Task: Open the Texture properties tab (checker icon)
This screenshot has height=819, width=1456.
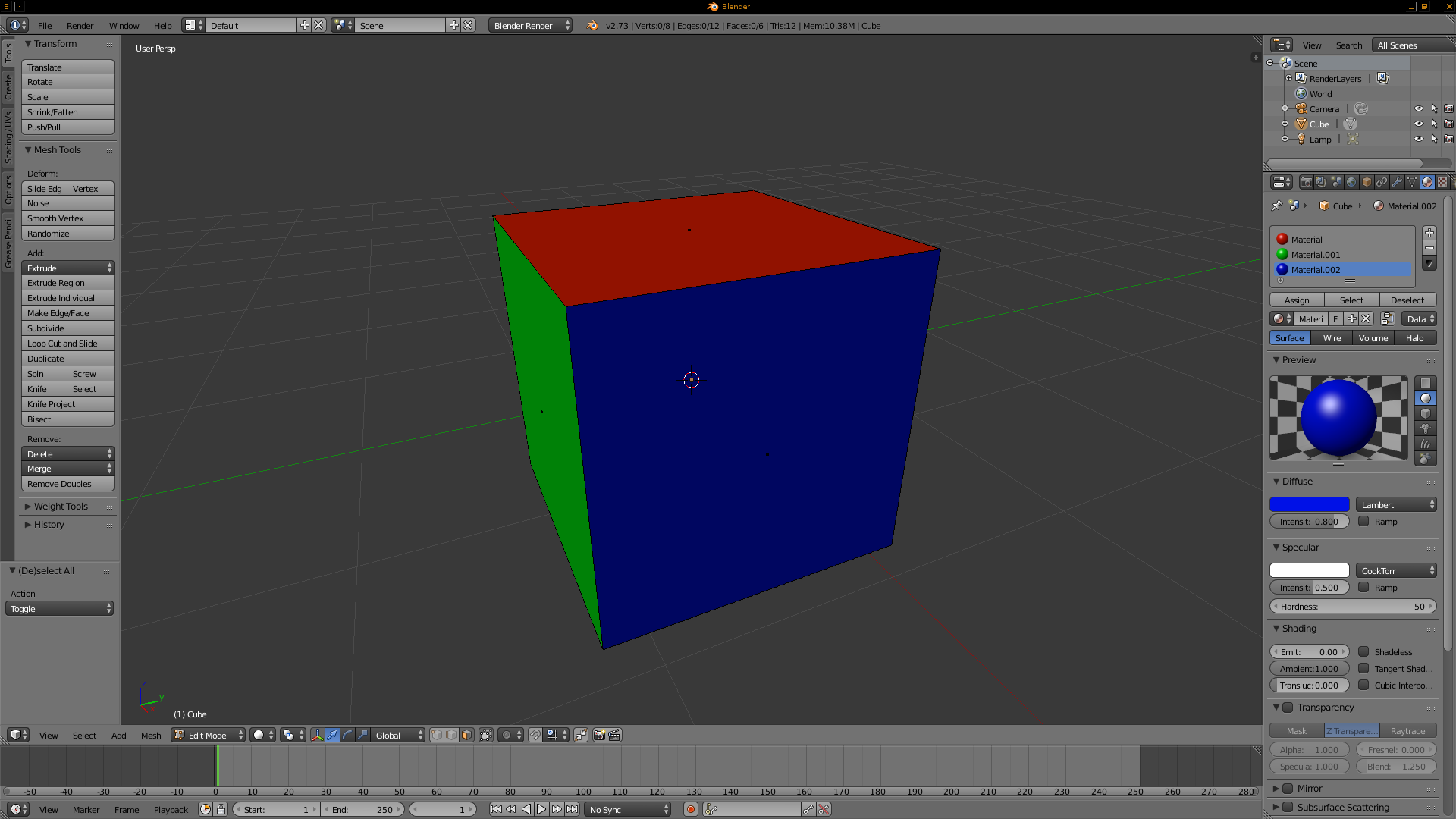Action: click(x=1442, y=182)
